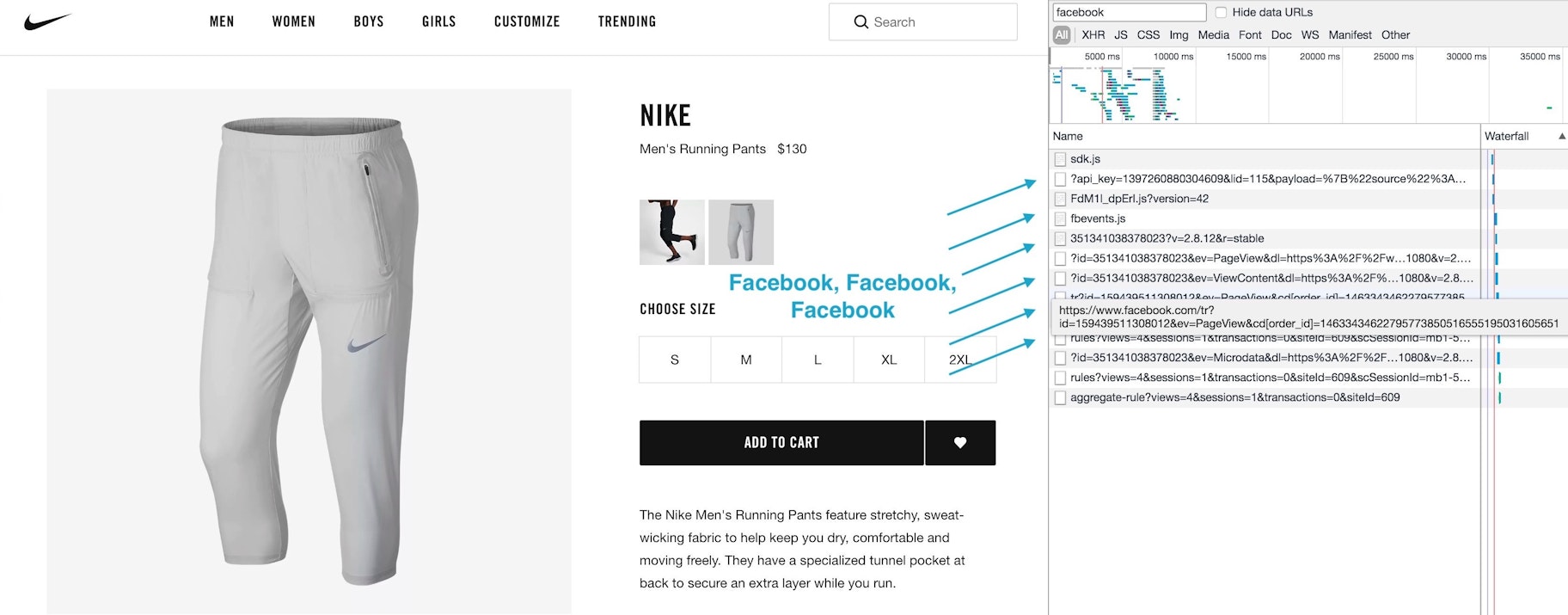Select size XL option
Image resolution: width=1568 pixels, height=615 pixels.
pos(889,360)
